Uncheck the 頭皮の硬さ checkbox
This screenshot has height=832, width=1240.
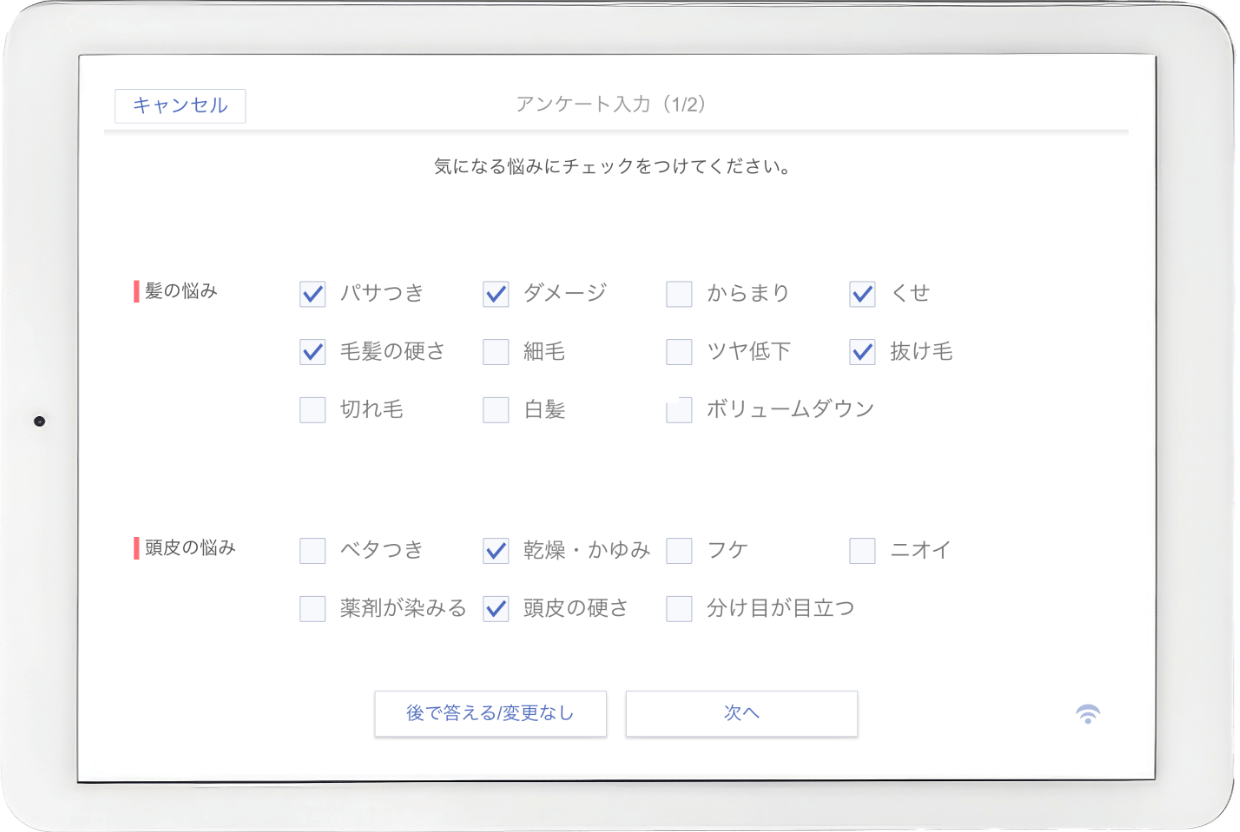(x=495, y=607)
